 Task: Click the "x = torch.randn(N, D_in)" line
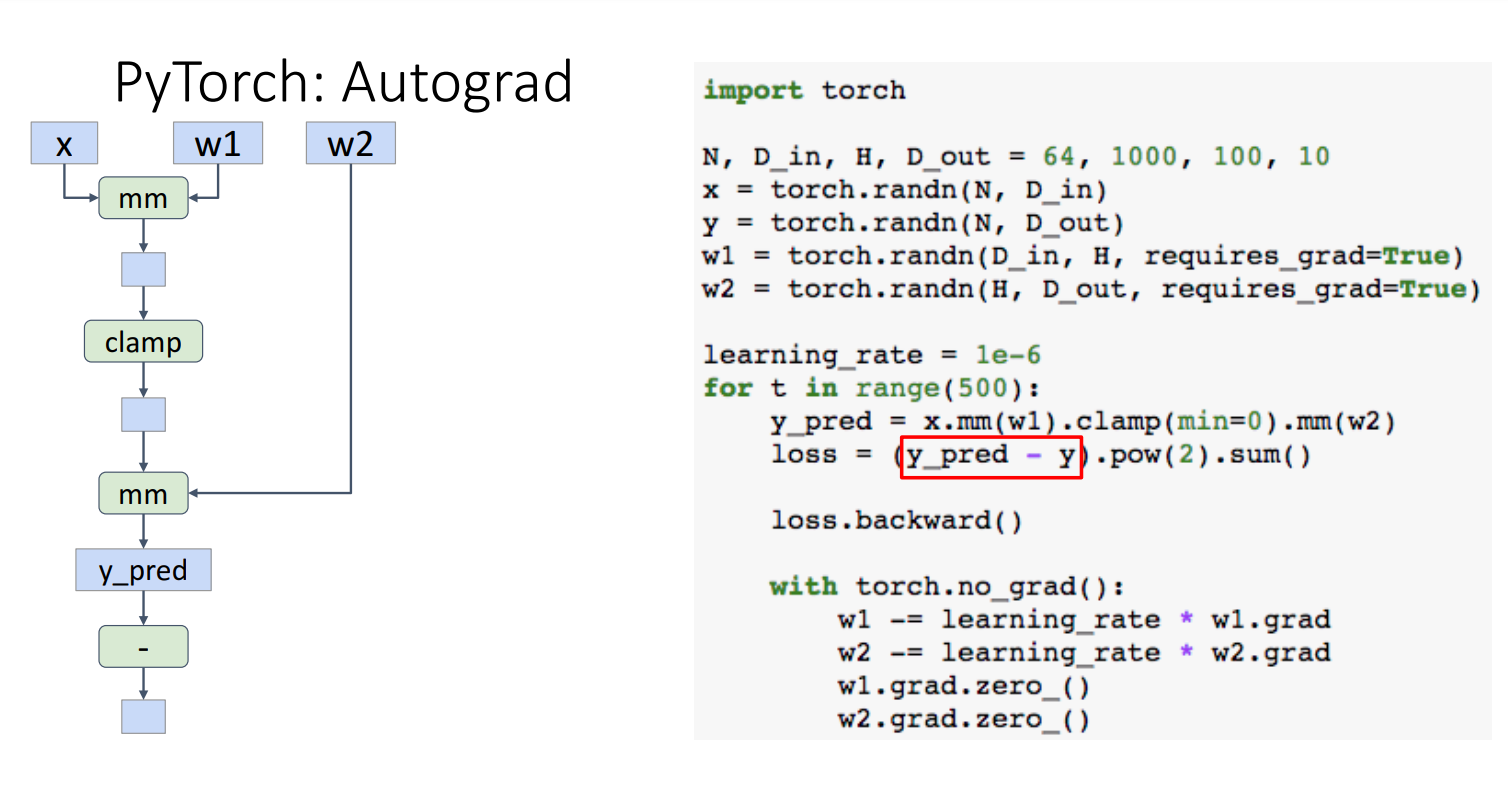click(x=905, y=190)
